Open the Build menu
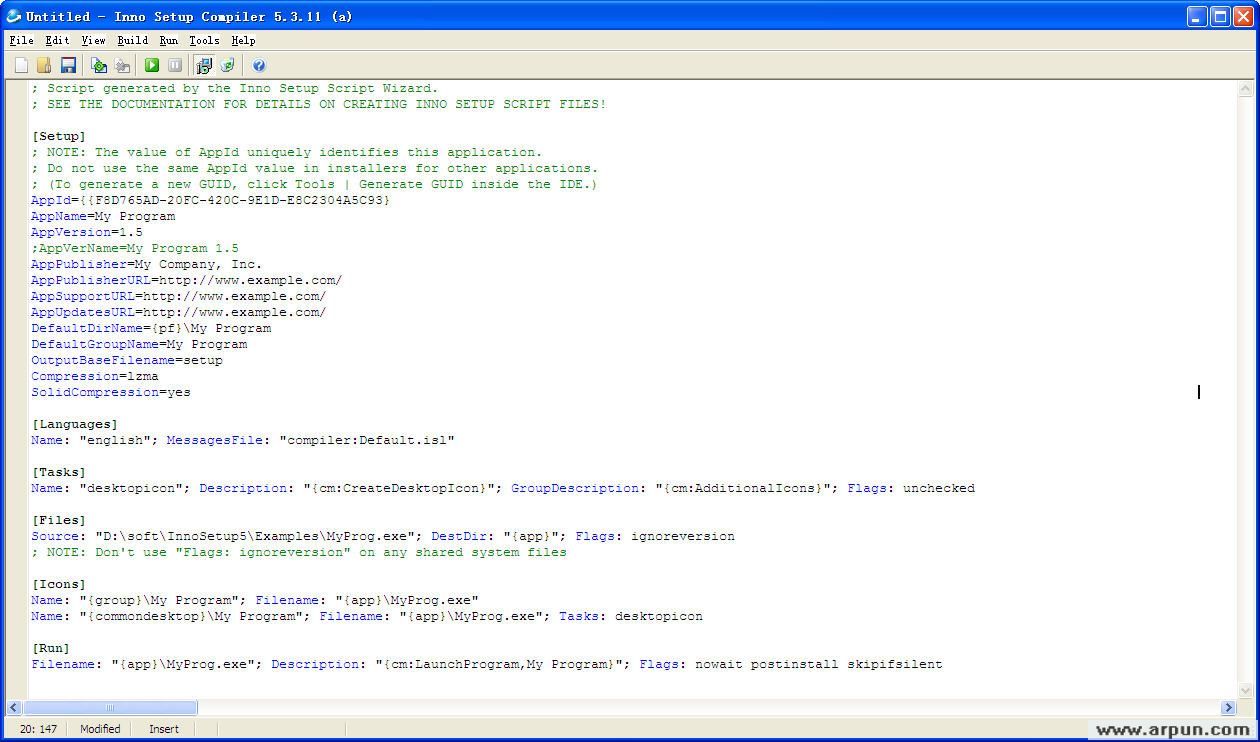This screenshot has width=1260, height=742. click(x=132, y=40)
